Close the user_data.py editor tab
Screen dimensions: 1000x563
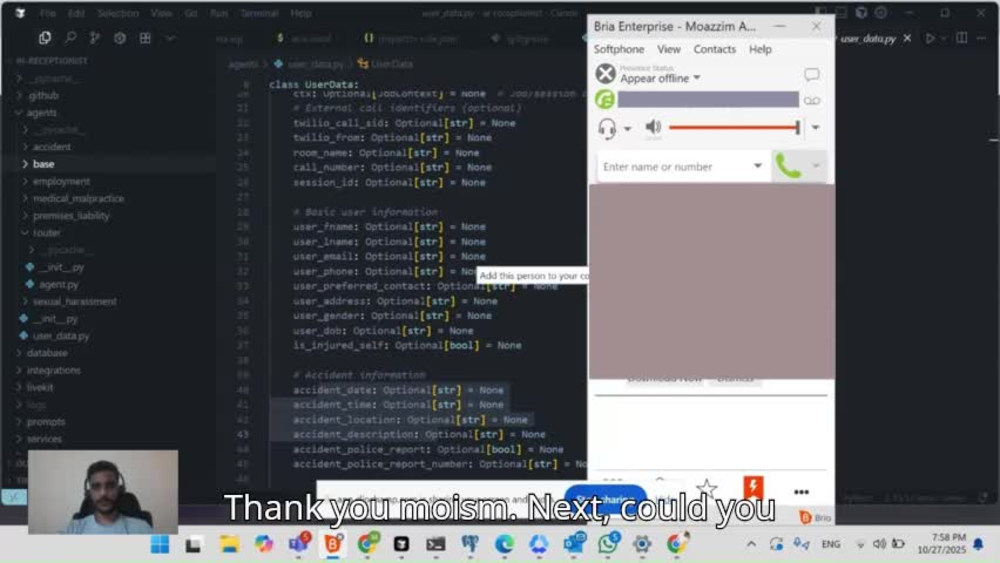pos(908,38)
